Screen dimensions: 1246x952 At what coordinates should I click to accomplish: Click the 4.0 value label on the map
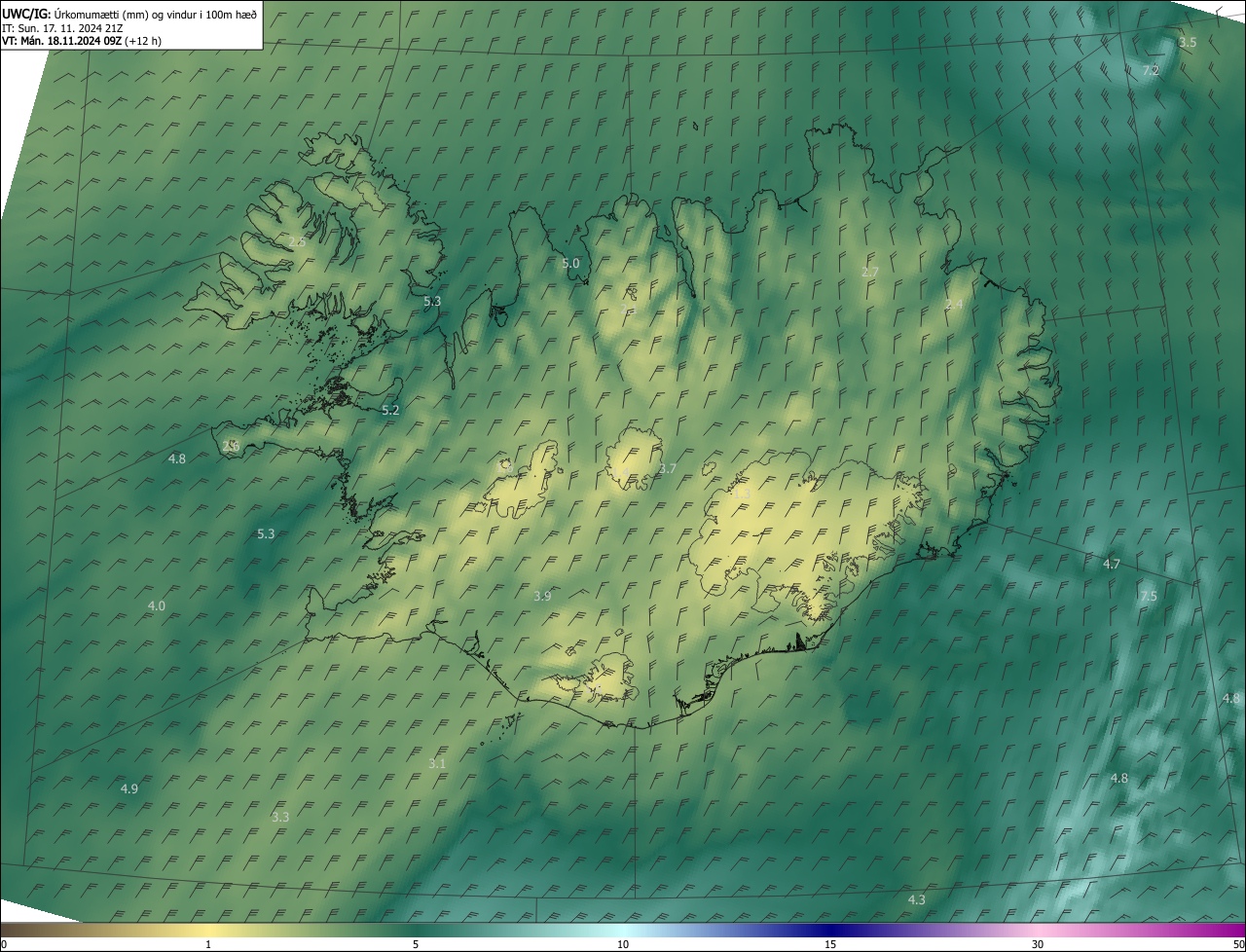coord(156,605)
